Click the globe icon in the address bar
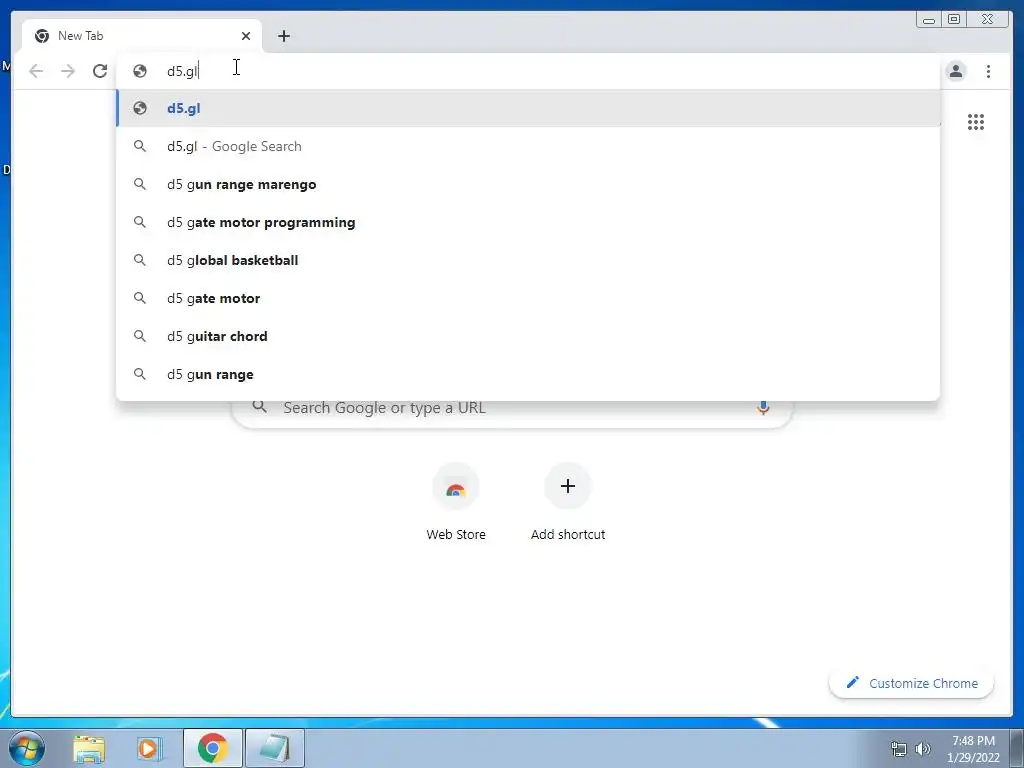Screen dimensions: 1024x768 [x=140, y=71]
